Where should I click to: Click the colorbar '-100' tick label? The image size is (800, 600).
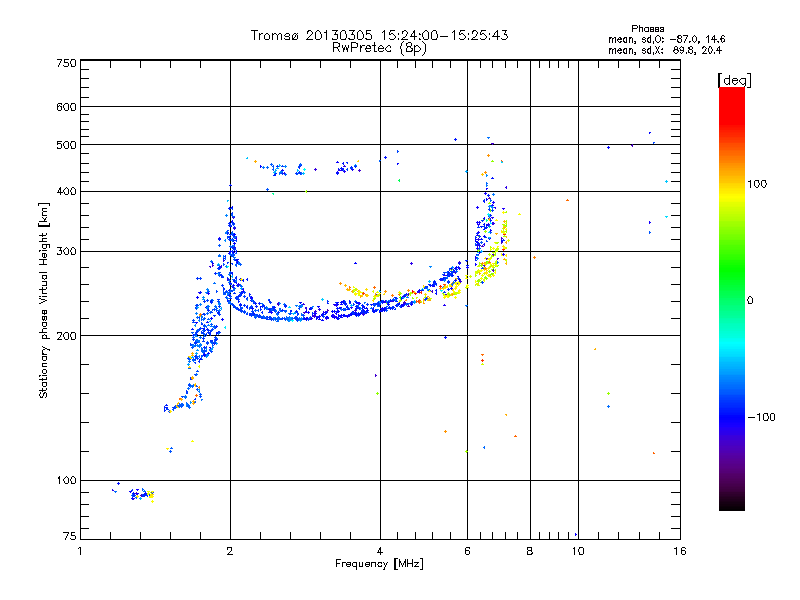pyautogui.click(x=761, y=417)
